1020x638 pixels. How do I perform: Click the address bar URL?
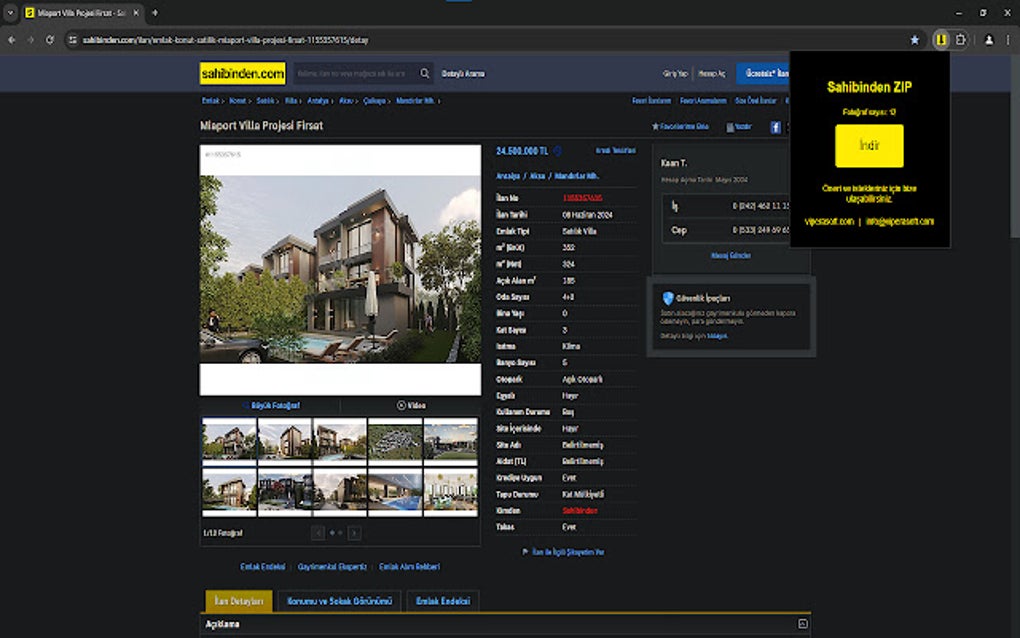click(x=225, y=40)
